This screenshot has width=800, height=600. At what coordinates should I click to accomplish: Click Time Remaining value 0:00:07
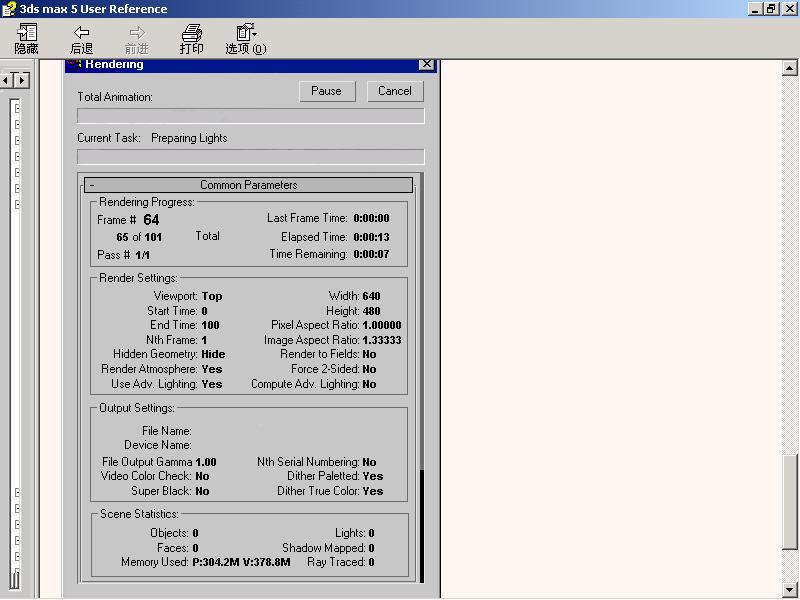(371, 254)
